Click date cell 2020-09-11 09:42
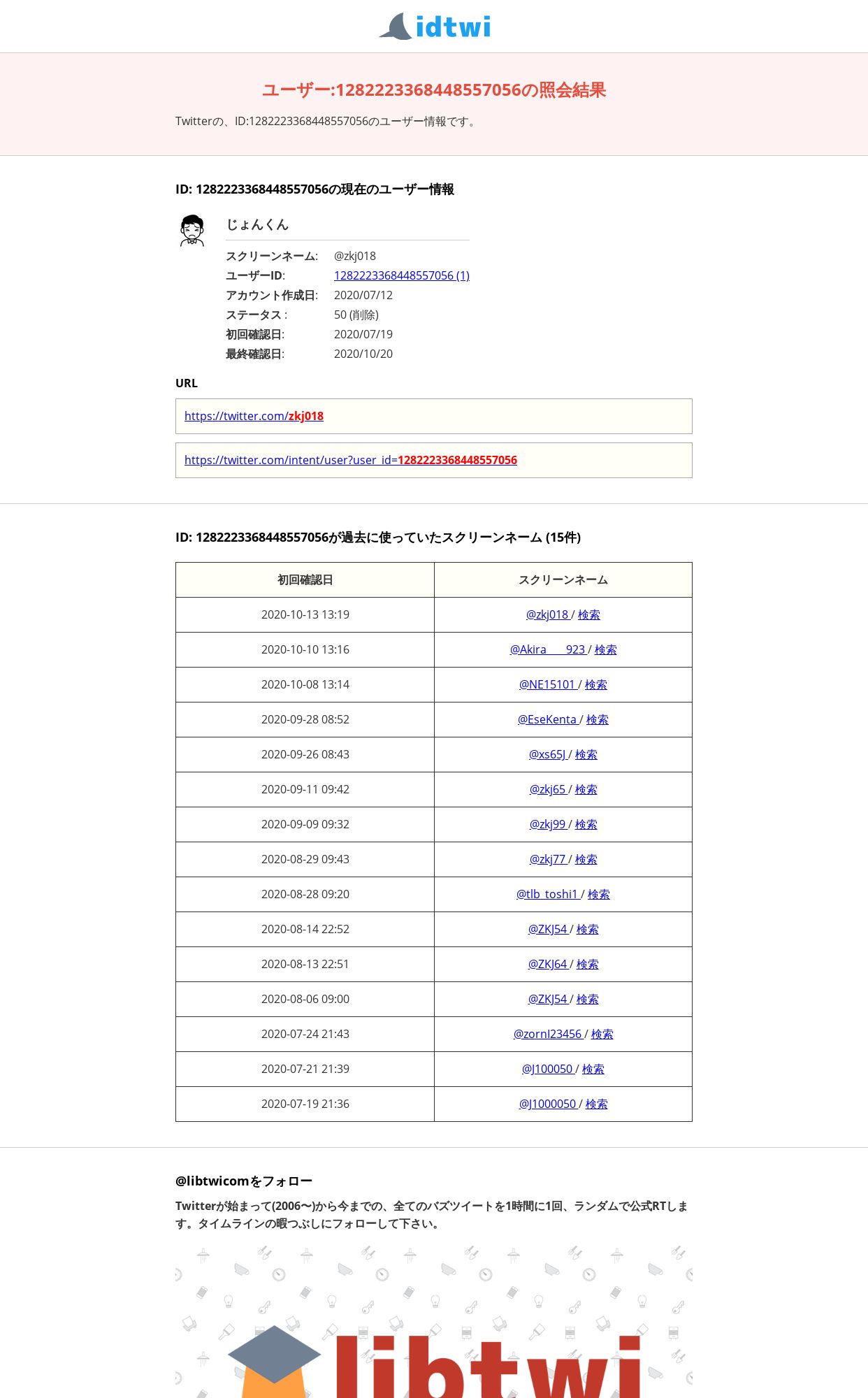 point(305,789)
